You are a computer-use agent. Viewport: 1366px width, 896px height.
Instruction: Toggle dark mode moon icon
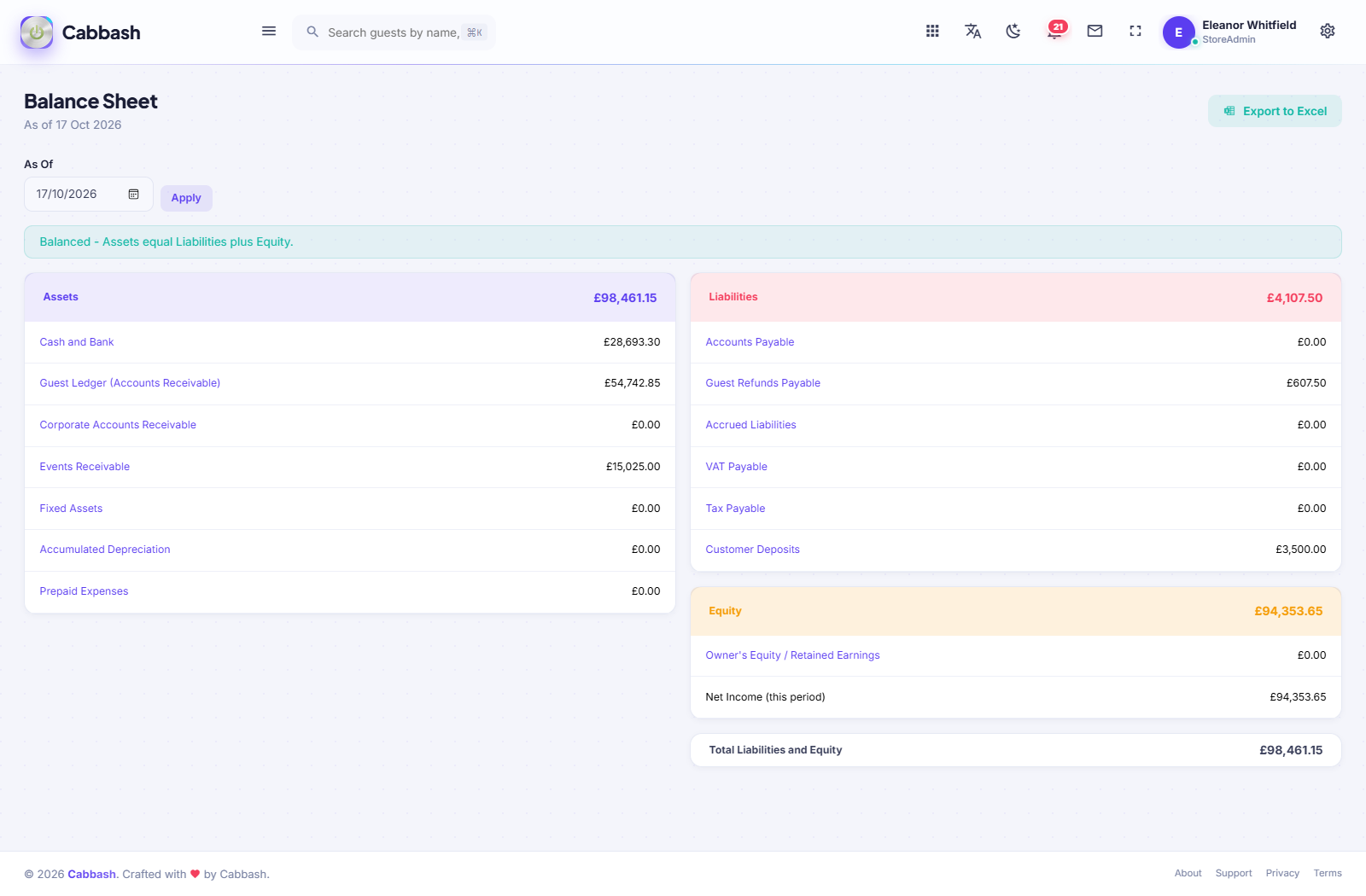(x=1013, y=32)
